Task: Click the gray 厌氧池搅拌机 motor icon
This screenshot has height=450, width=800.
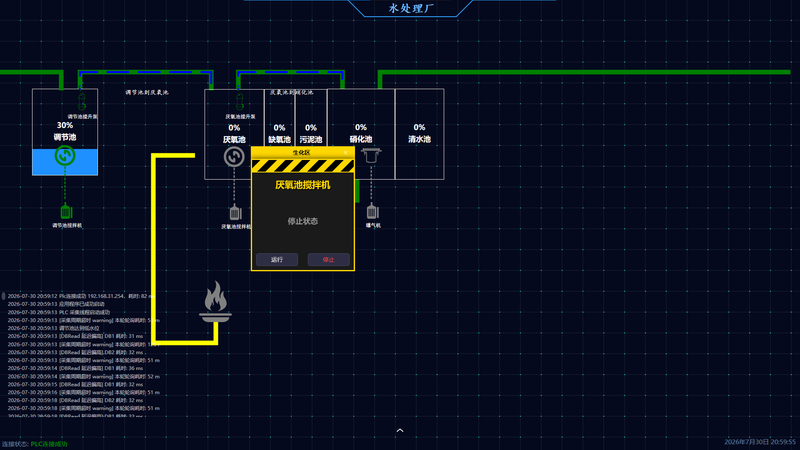Action: coord(235,212)
